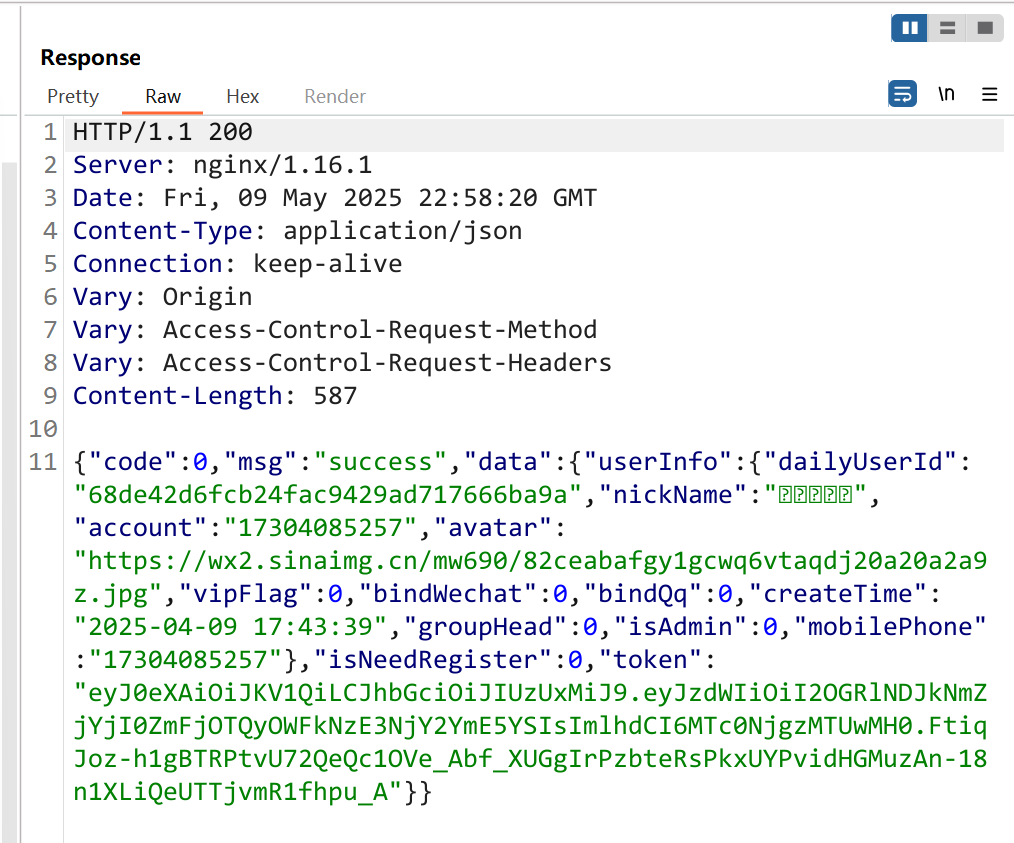Click line number 11 in the gutter
1014x843 pixels.
click(44, 462)
